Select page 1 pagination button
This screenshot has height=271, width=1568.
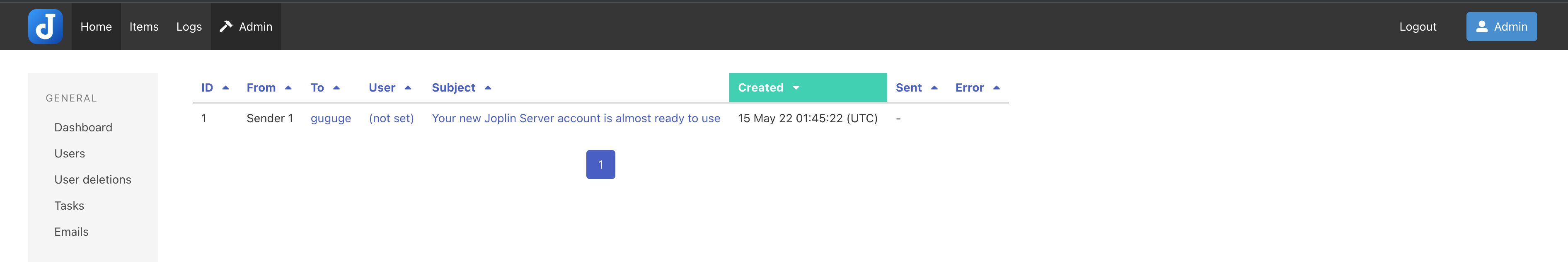[600, 165]
